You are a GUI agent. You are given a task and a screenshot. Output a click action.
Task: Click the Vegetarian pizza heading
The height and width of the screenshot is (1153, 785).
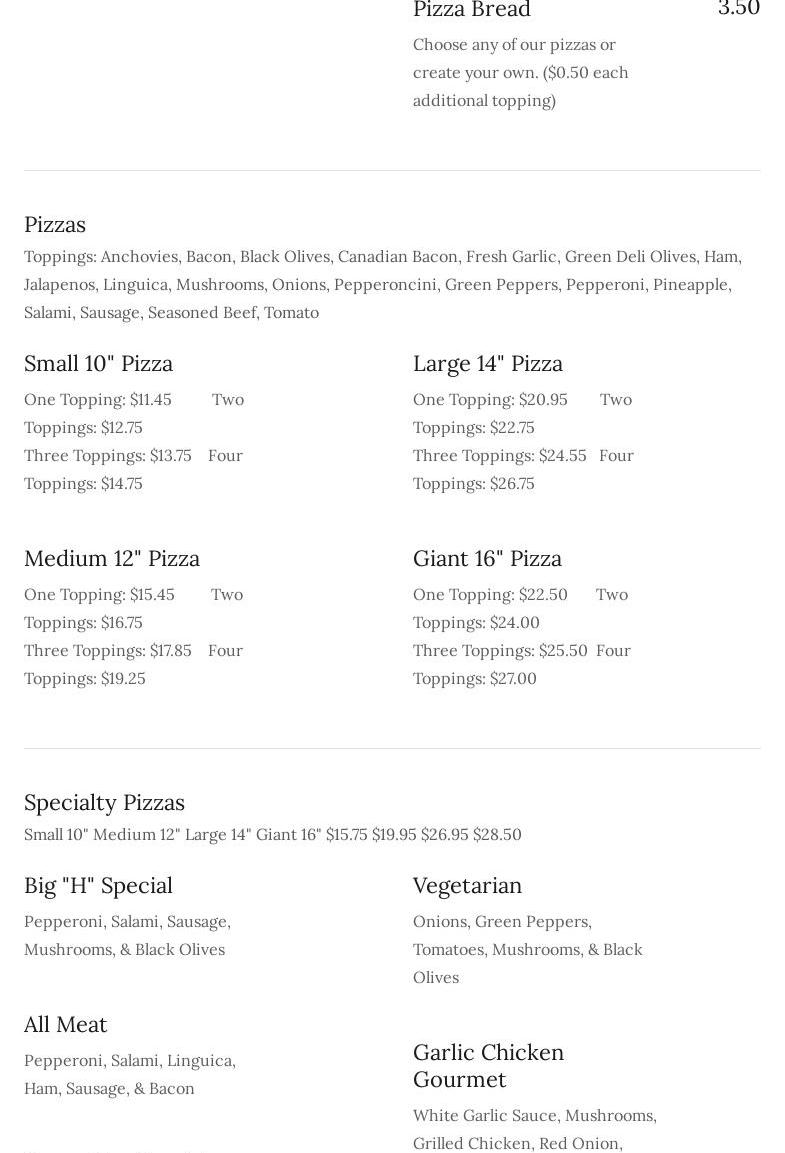click(x=467, y=885)
